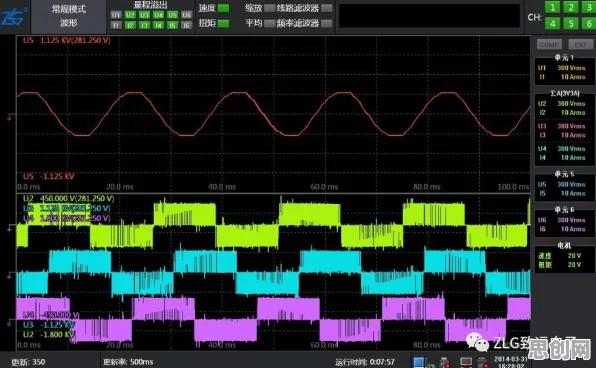Click the orange U5 sine waveform
Image resolution: width=596 pixels, height=368 pixels.
point(274,114)
